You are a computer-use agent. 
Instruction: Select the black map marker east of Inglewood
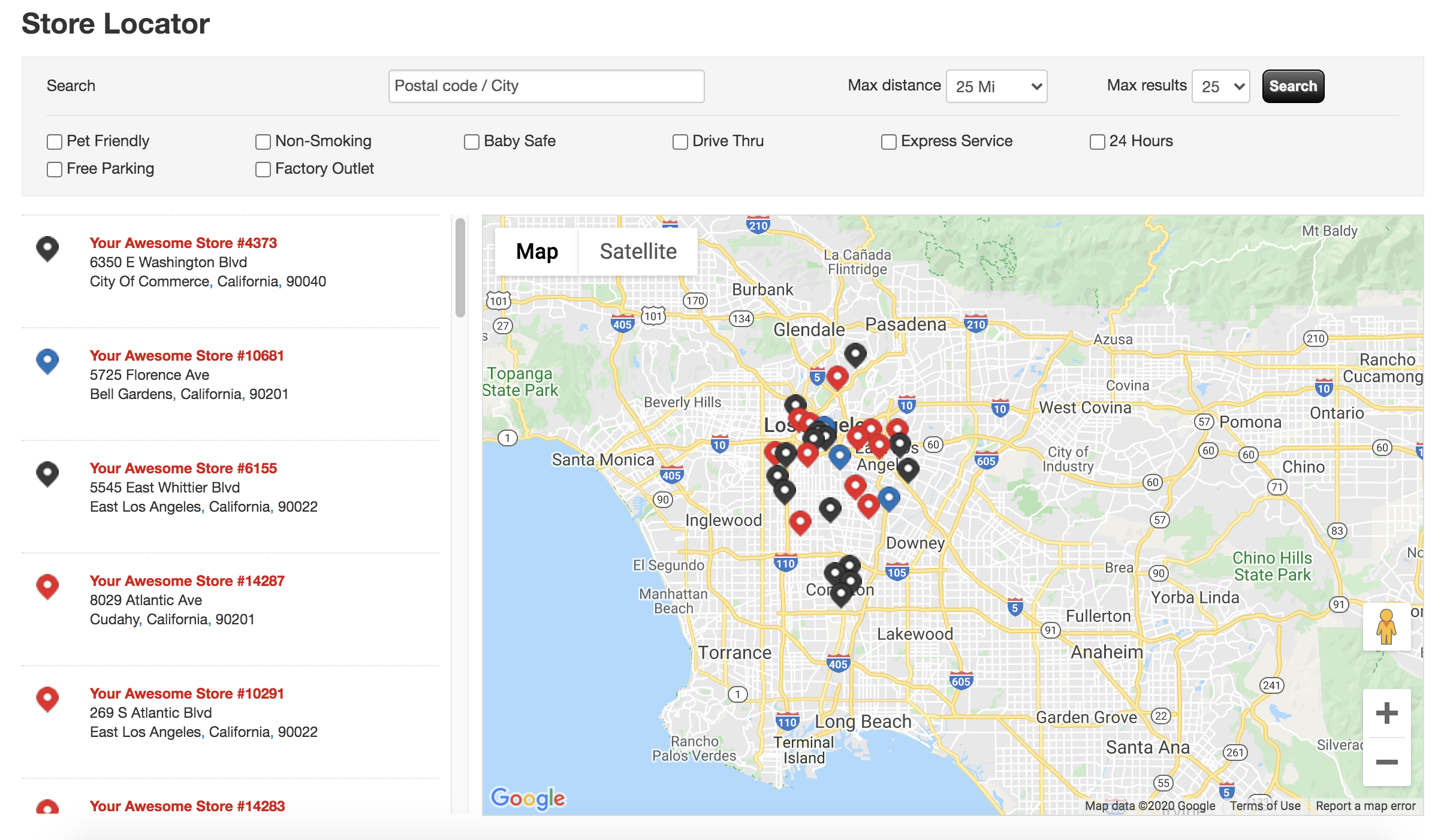830,509
